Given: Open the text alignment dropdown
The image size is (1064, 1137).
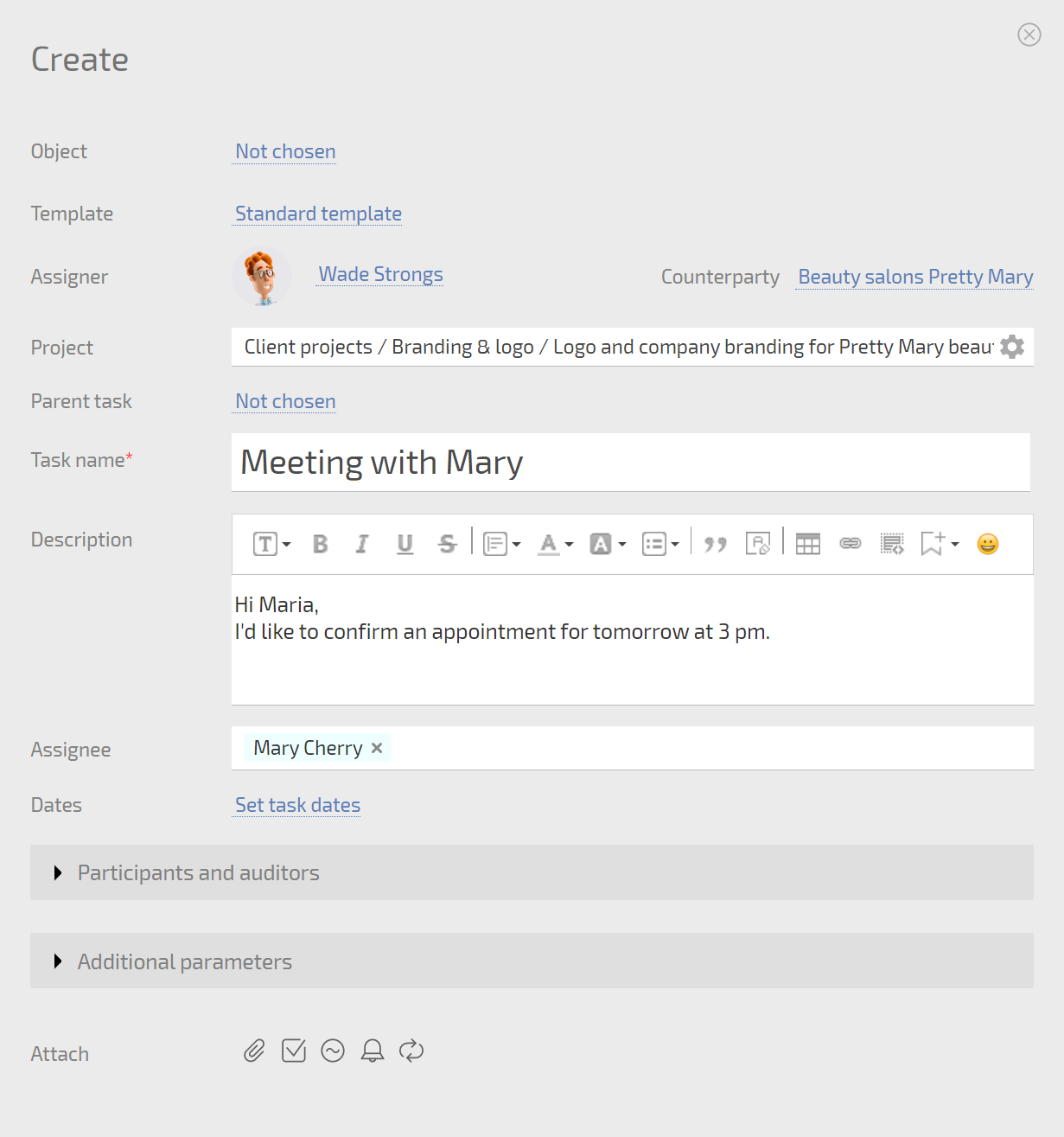Looking at the screenshot, I should click(501, 544).
